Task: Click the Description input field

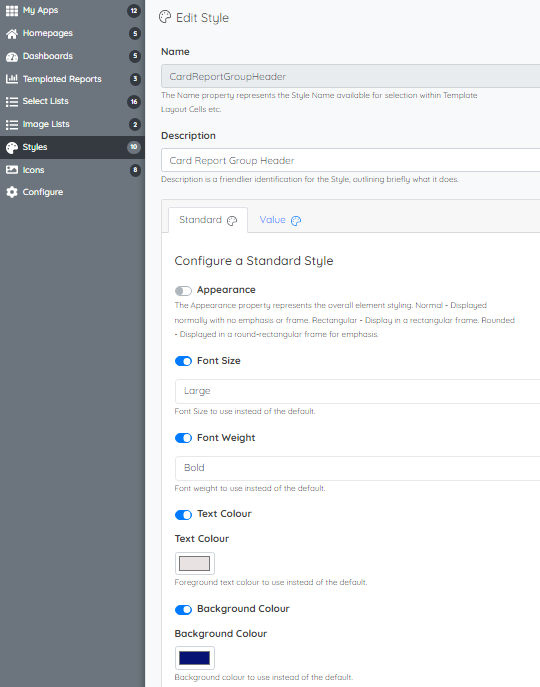Action: point(351,160)
